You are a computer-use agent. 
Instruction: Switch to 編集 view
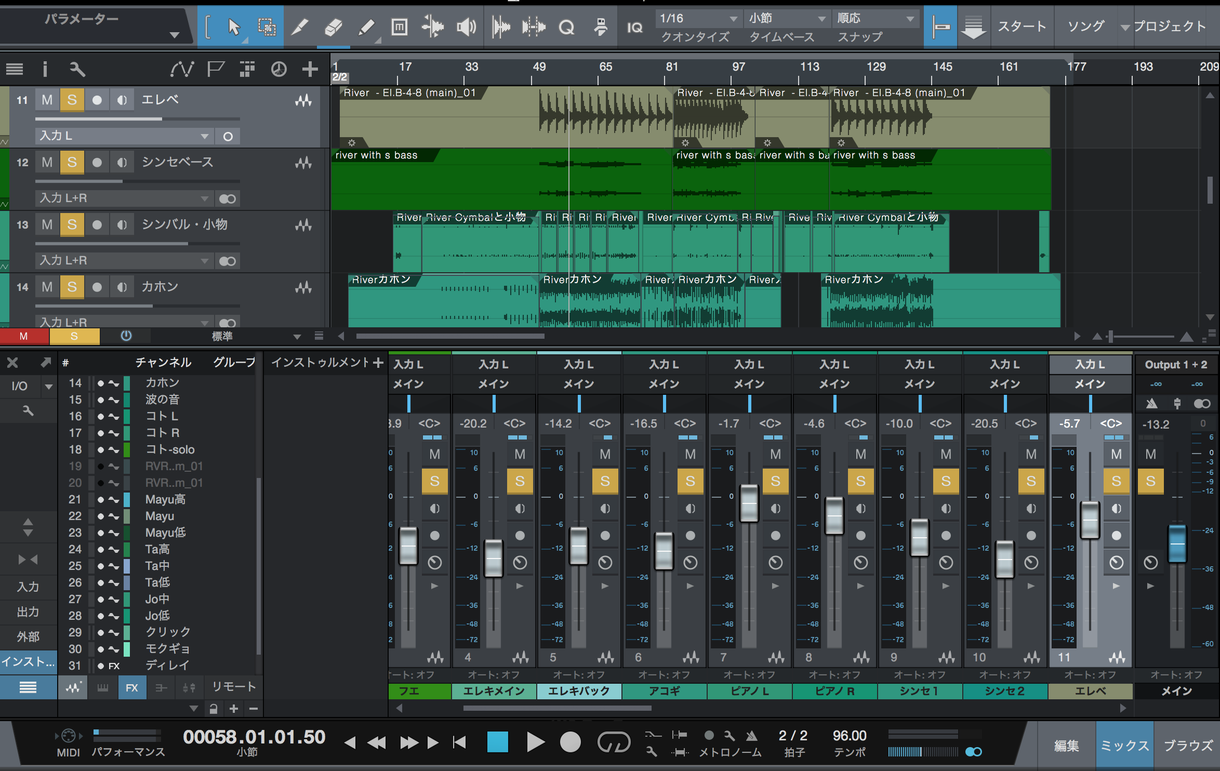point(1066,745)
